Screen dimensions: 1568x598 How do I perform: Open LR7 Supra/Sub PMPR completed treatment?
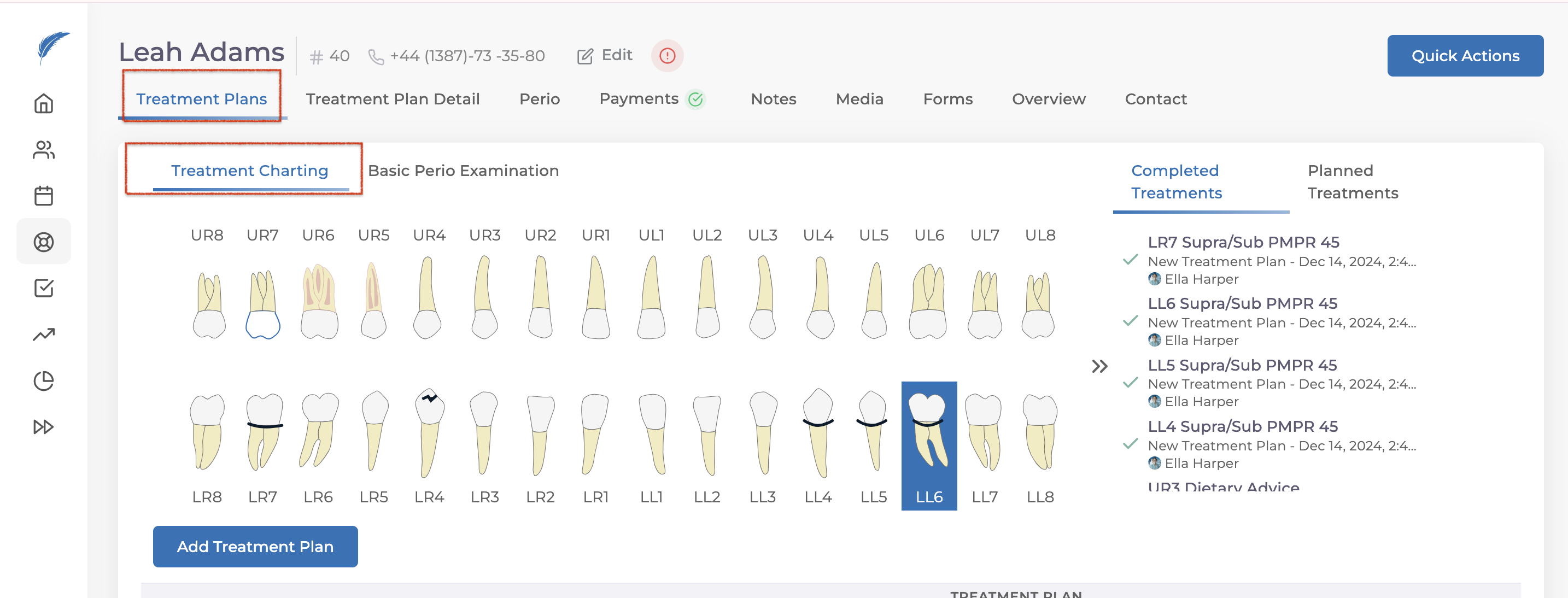[x=1243, y=242]
